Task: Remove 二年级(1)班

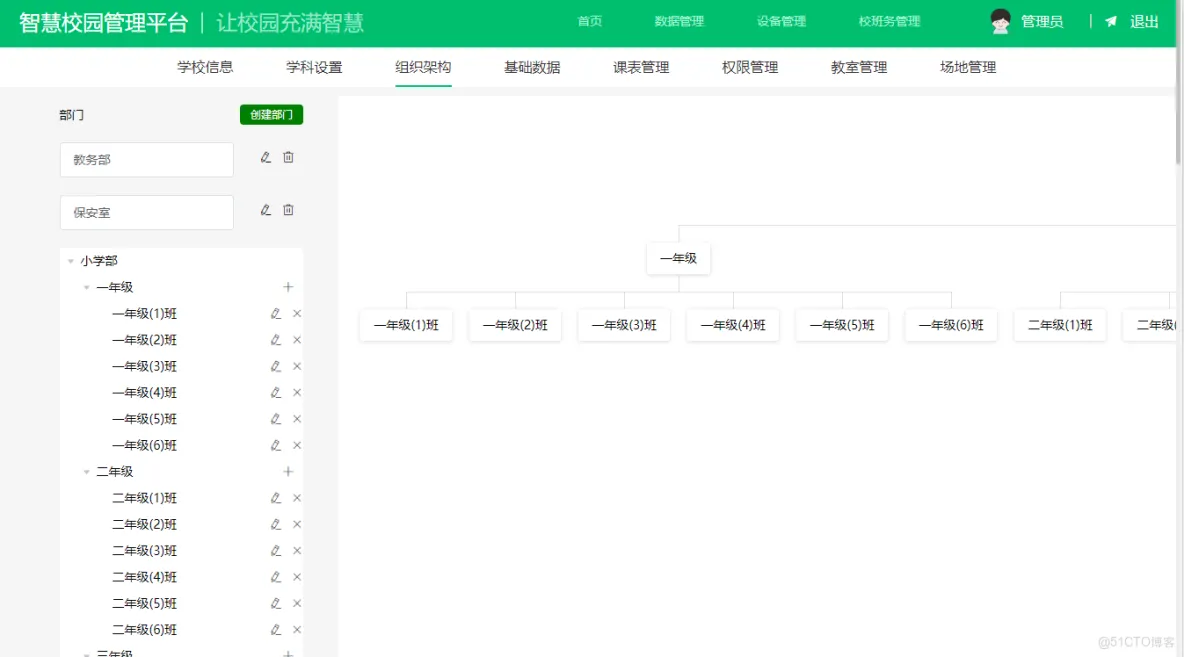Action: 297,498
